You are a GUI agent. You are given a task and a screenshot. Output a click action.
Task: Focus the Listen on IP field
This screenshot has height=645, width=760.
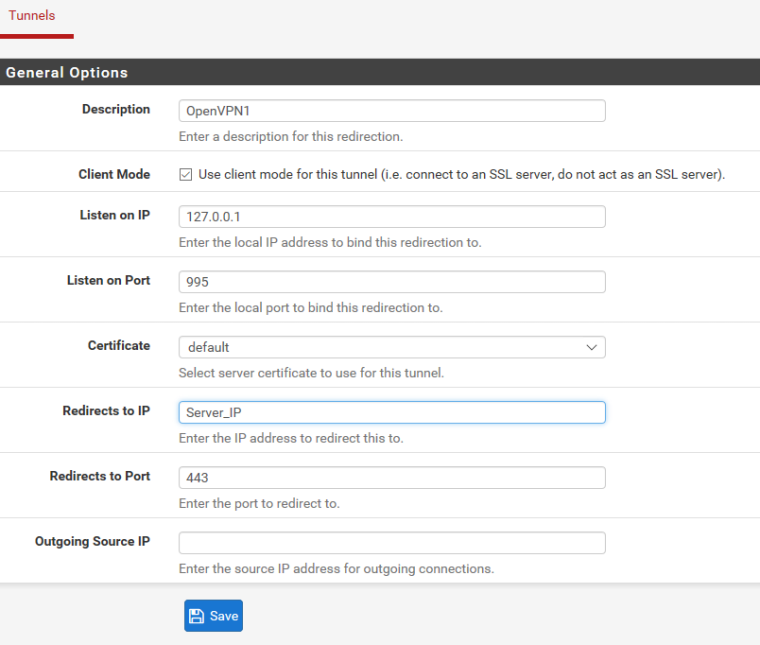coord(392,216)
